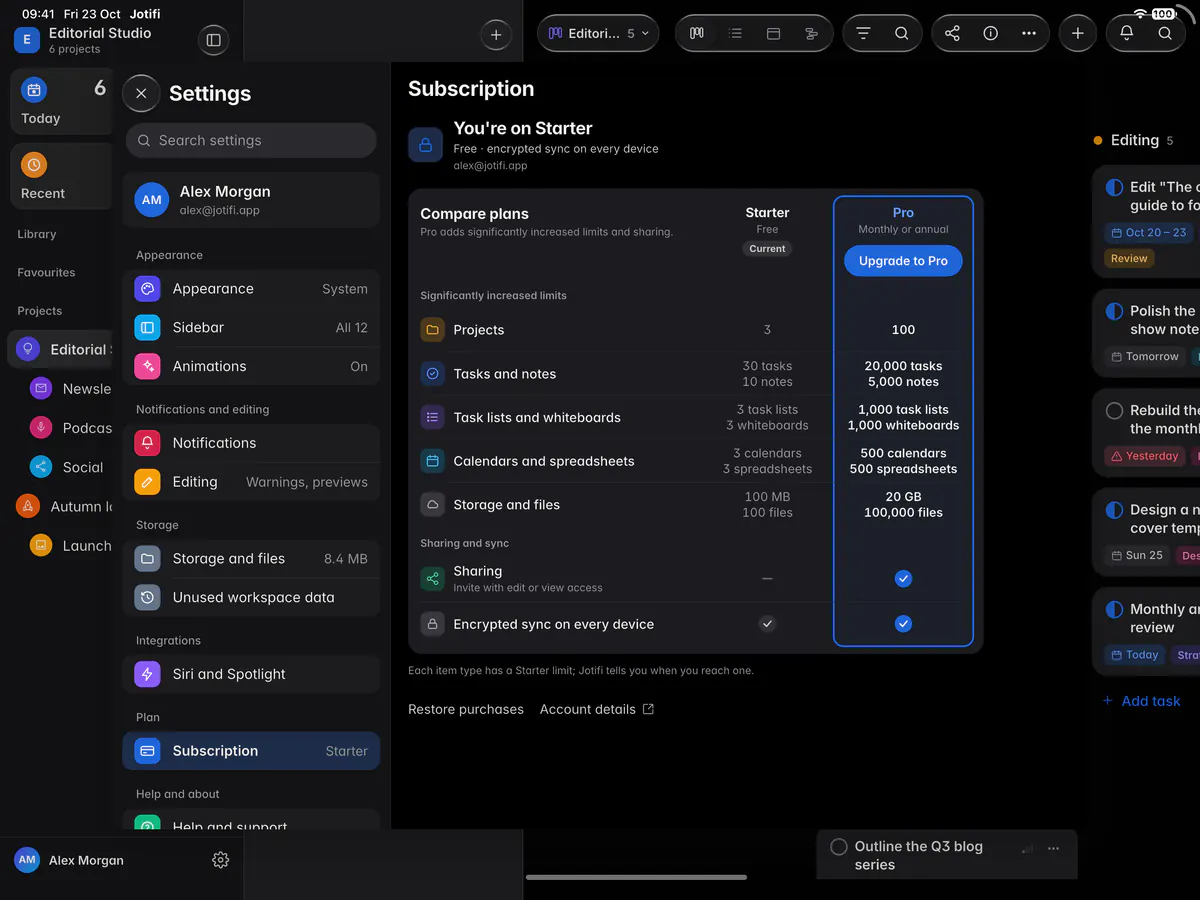Toggle completion of 'Monthly' review task

(1114, 609)
